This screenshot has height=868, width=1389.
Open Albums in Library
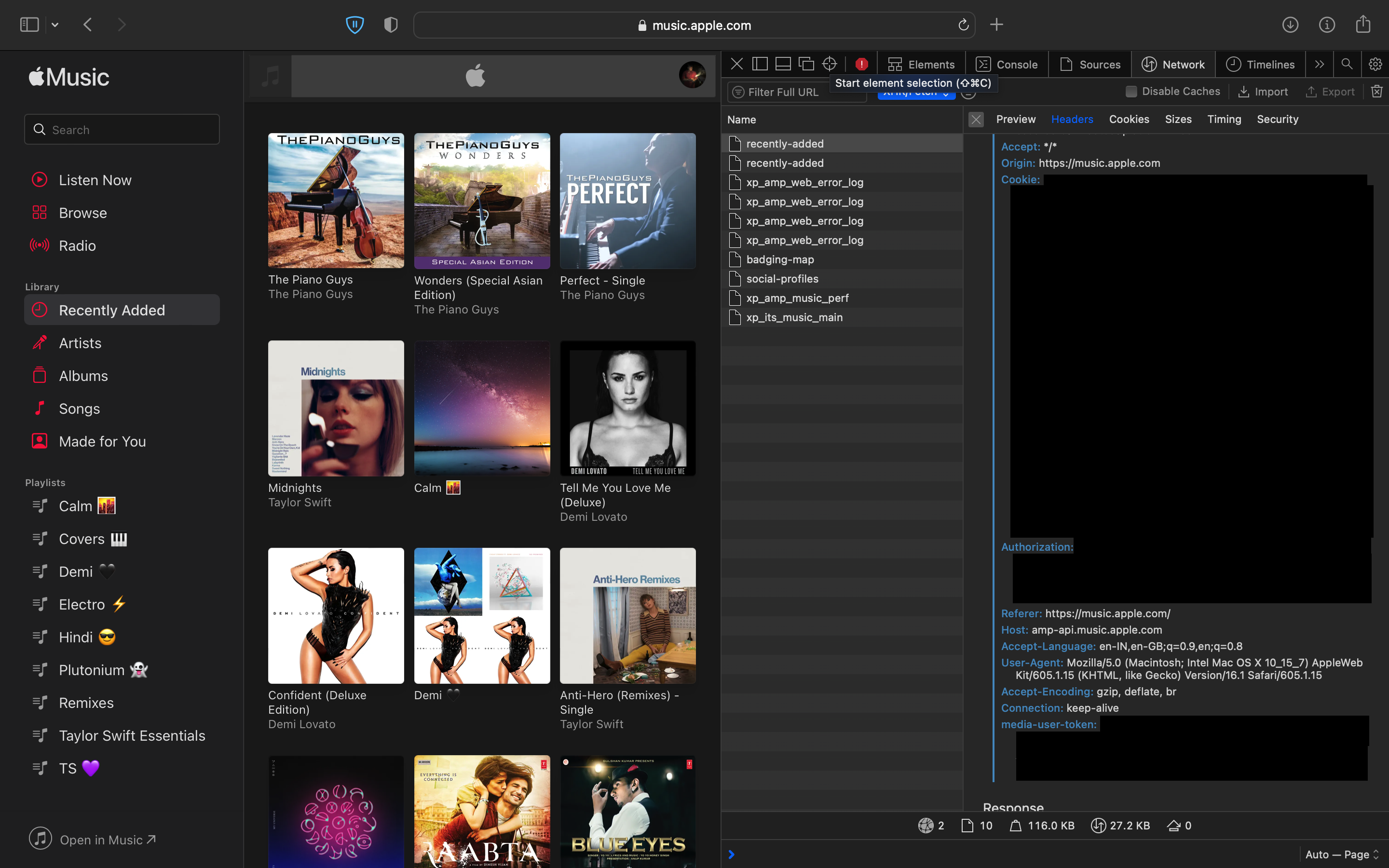(83, 376)
